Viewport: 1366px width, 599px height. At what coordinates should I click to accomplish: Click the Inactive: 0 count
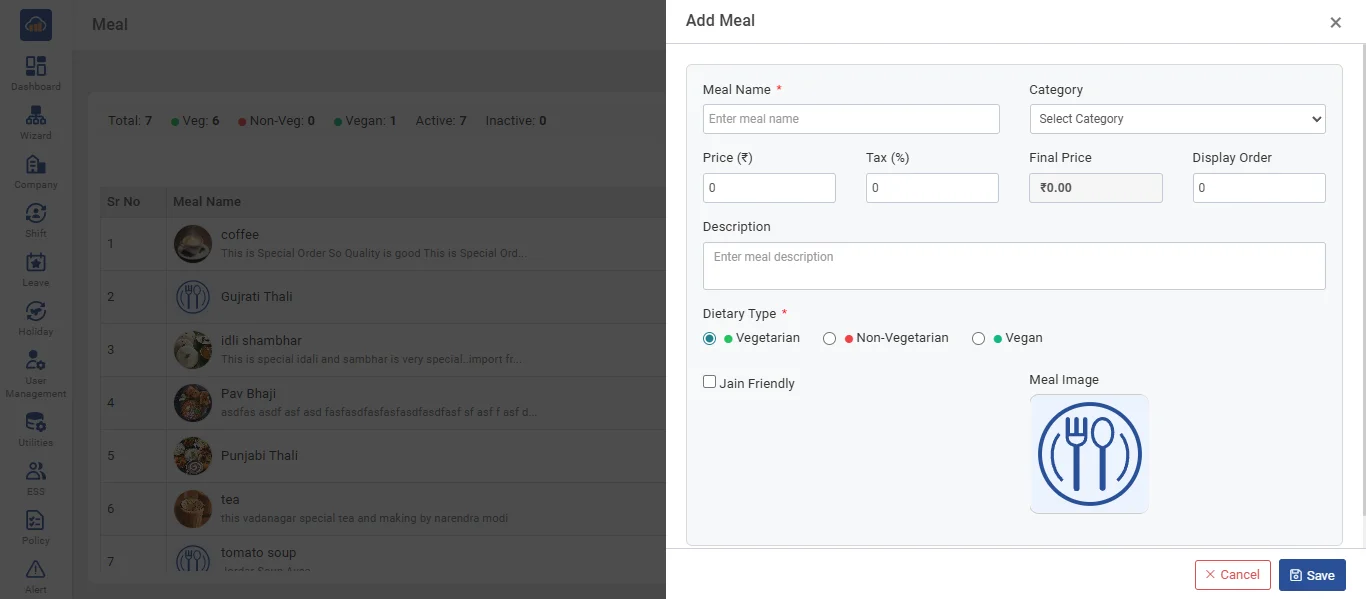coord(516,121)
